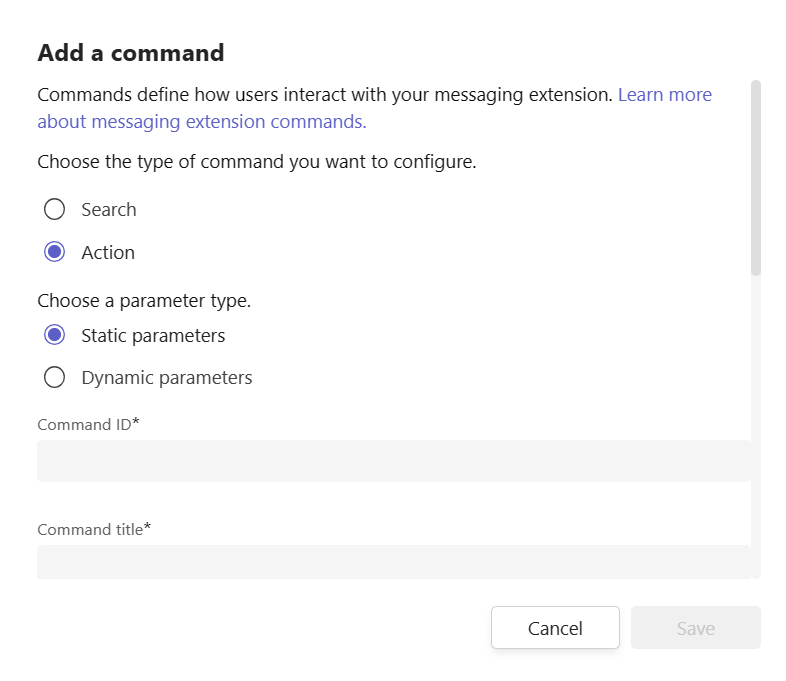
Task: Click the 'Command ID*' label
Action: [x=88, y=424]
